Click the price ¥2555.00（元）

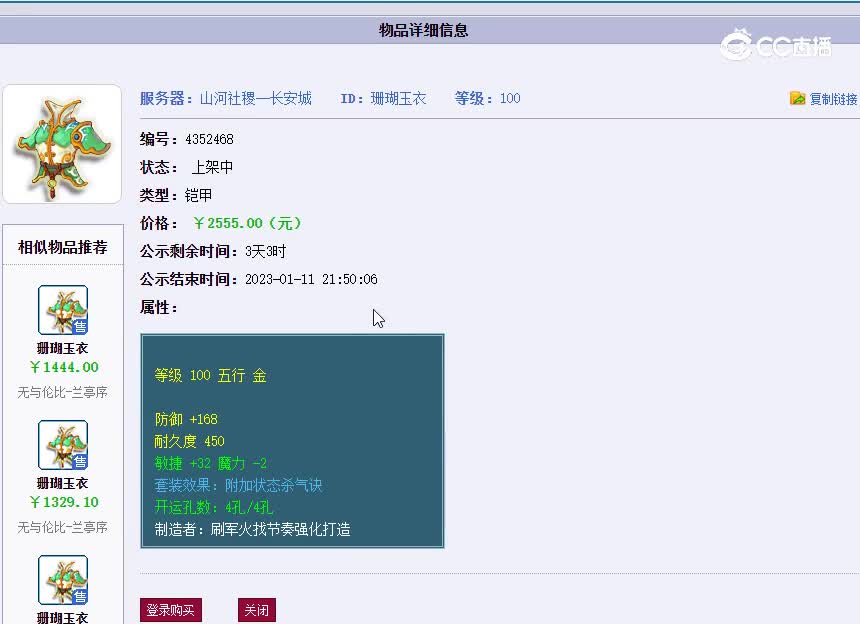[247, 223]
